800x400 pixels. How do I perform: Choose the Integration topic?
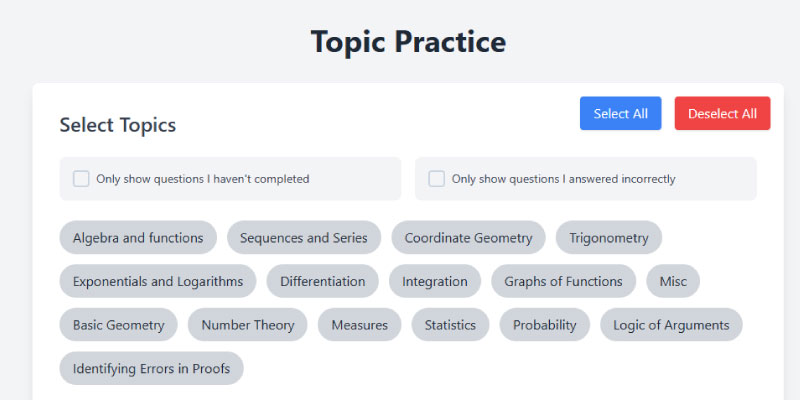tap(435, 281)
